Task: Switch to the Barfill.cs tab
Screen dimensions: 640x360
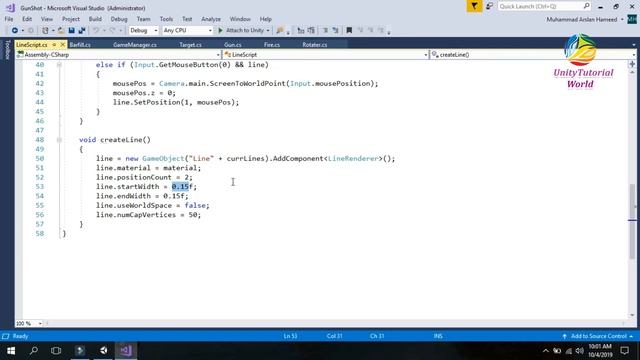Action: pyautogui.click(x=80, y=45)
